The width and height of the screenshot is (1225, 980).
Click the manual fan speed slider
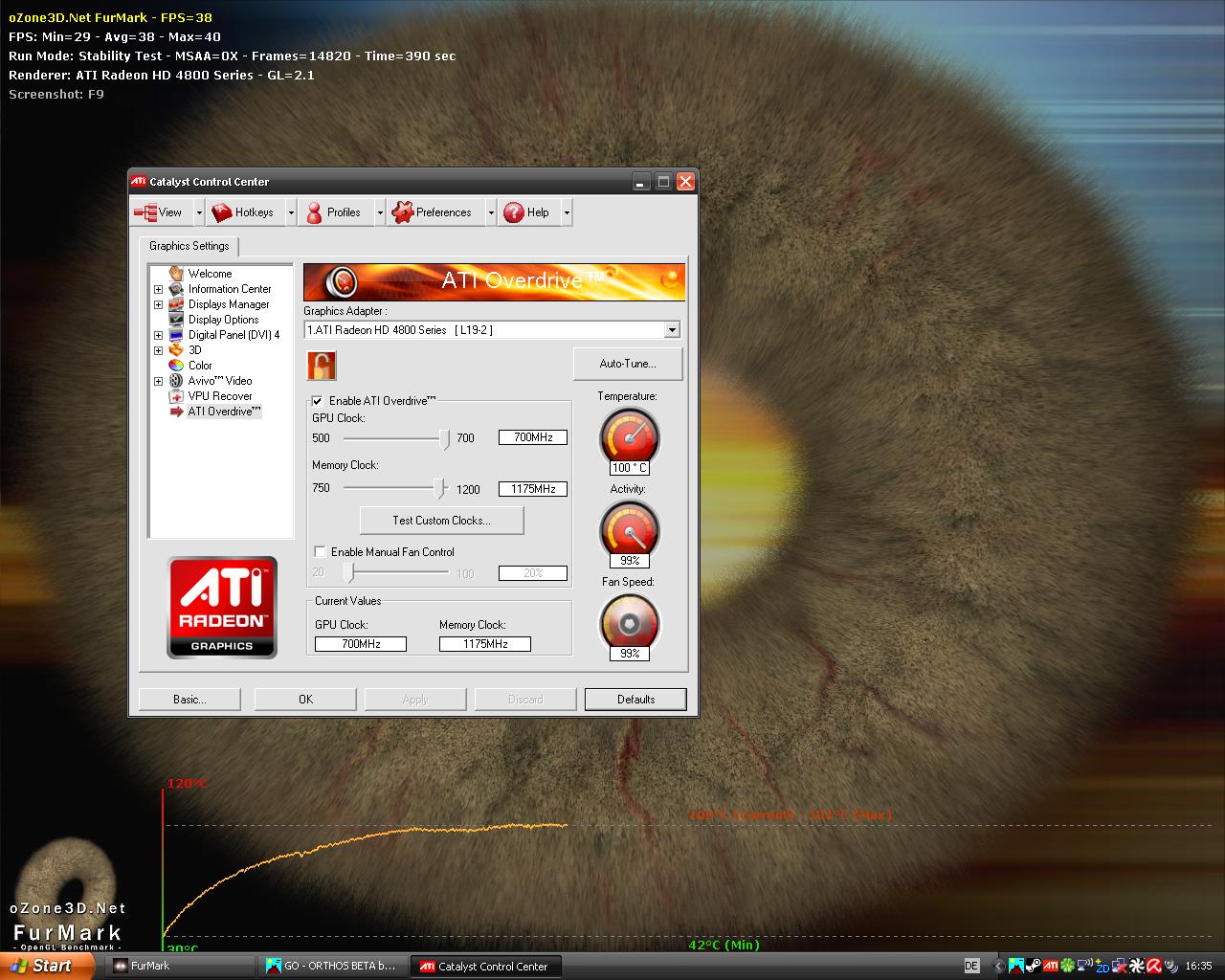(348, 572)
